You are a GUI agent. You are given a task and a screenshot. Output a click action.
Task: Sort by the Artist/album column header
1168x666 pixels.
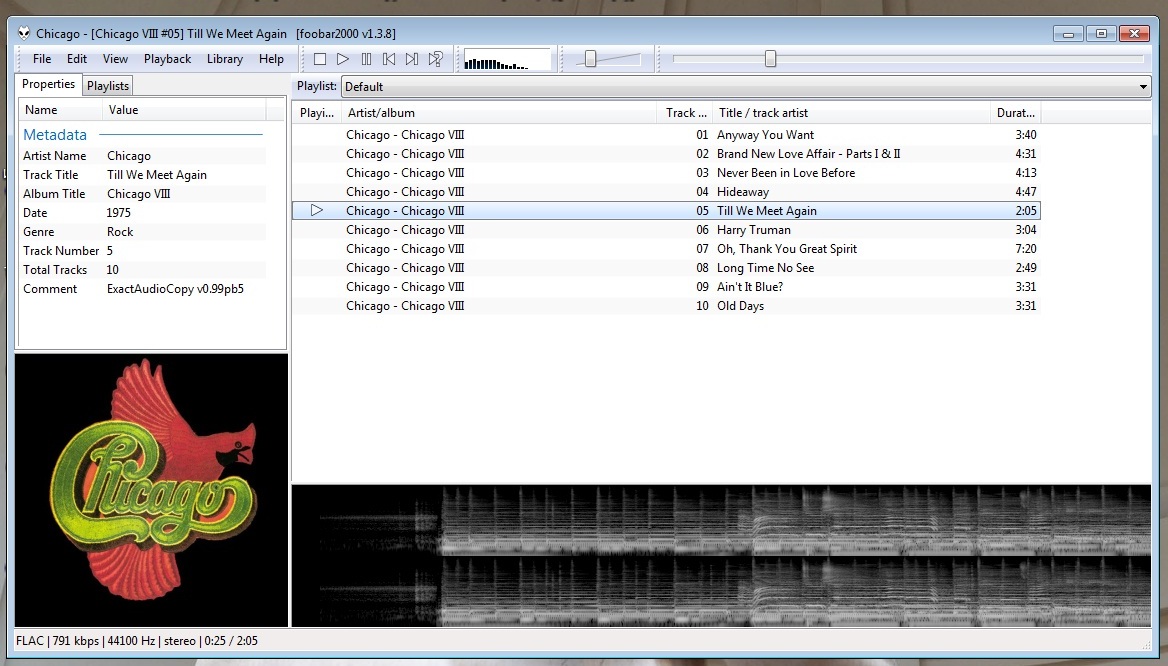498,113
